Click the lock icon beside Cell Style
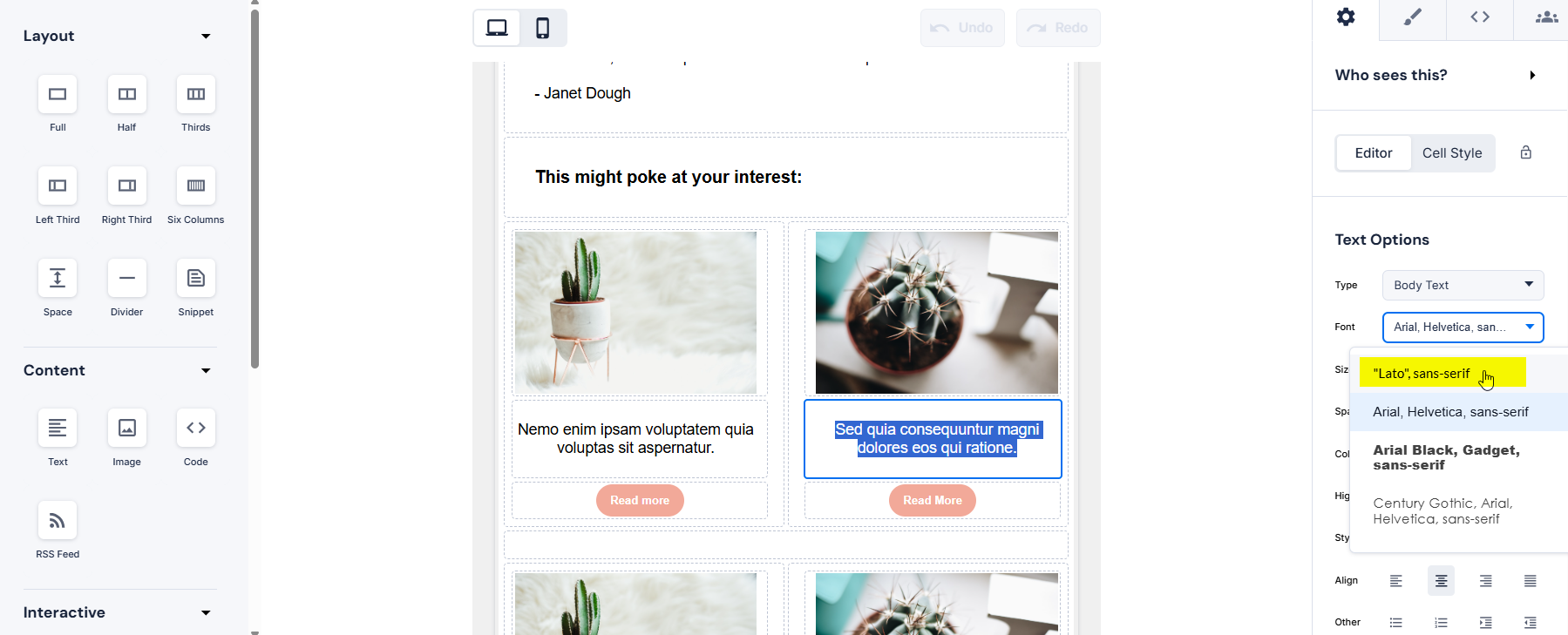This screenshot has width=1568, height=635. [x=1526, y=152]
